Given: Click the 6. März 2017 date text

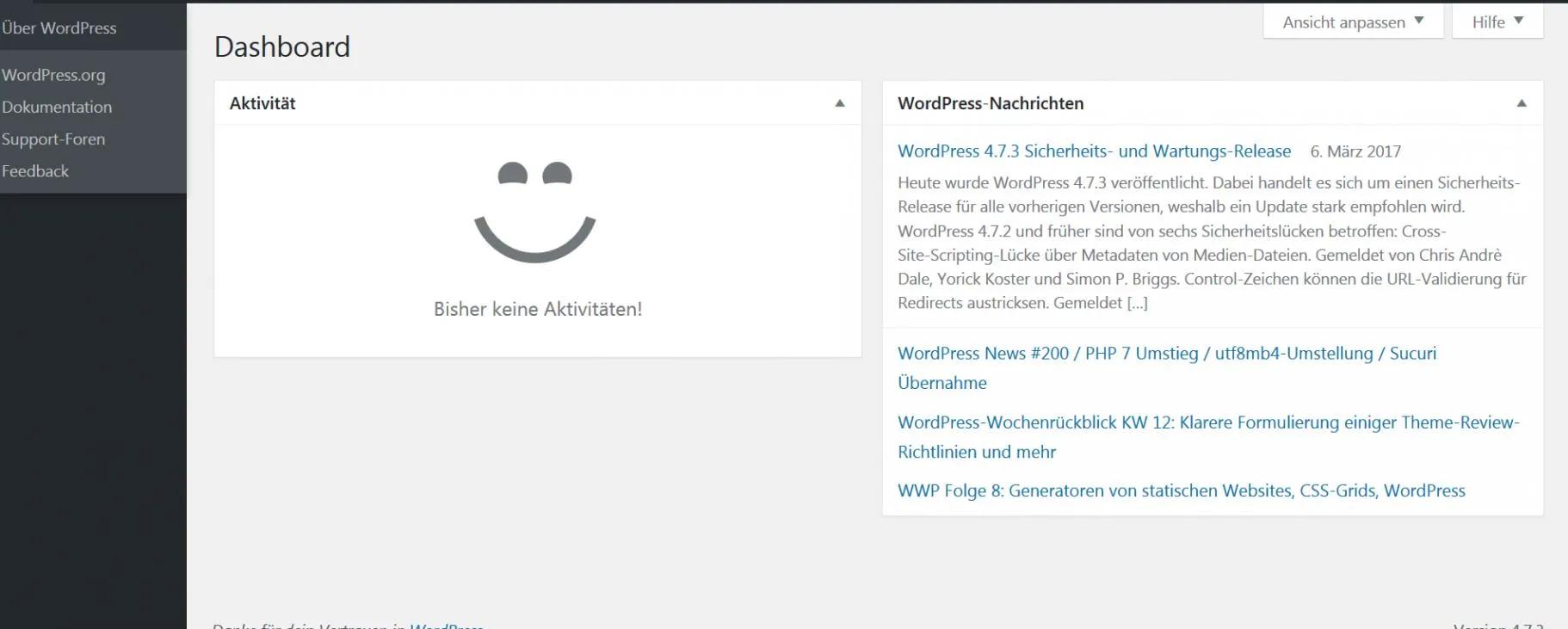Looking at the screenshot, I should point(1355,151).
